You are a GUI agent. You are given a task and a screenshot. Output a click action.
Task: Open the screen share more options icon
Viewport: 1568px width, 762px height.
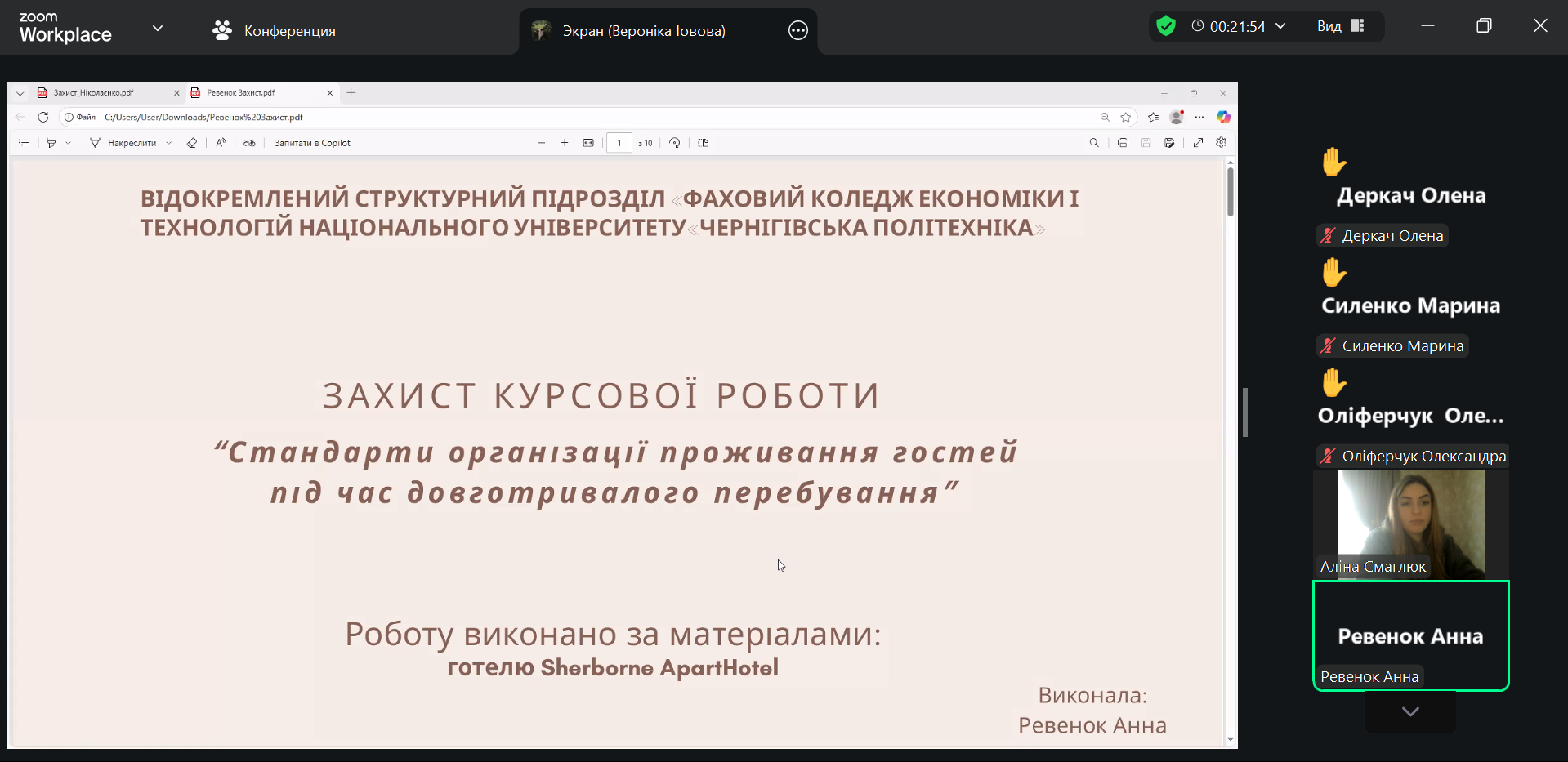coord(797,31)
